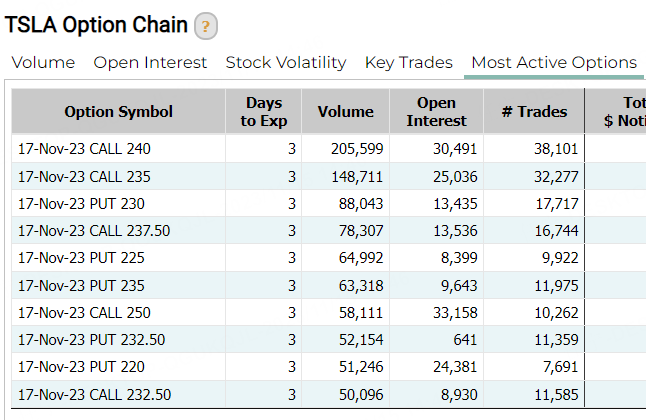Select the Most Active Options tab
The image size is (646, 420).
pyautogui.click(x=553, y=63)
